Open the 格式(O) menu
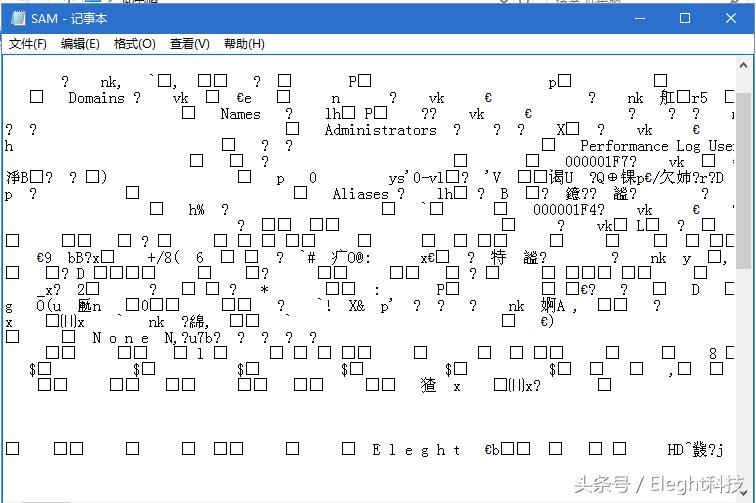Screen dimensions: 756x503 135,44
